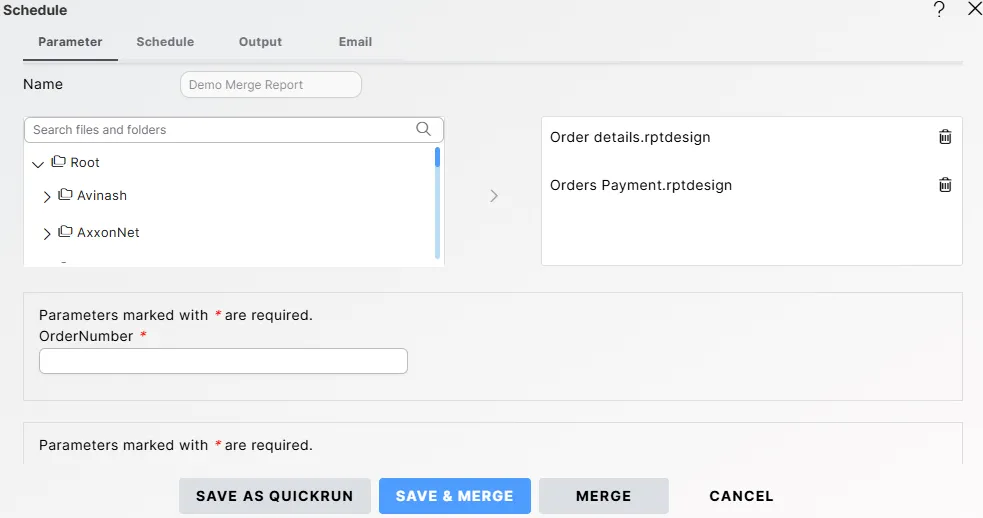Switch to the Schedule tab
The width and height of the screenshot is (983, 518).
coord(165,42)
